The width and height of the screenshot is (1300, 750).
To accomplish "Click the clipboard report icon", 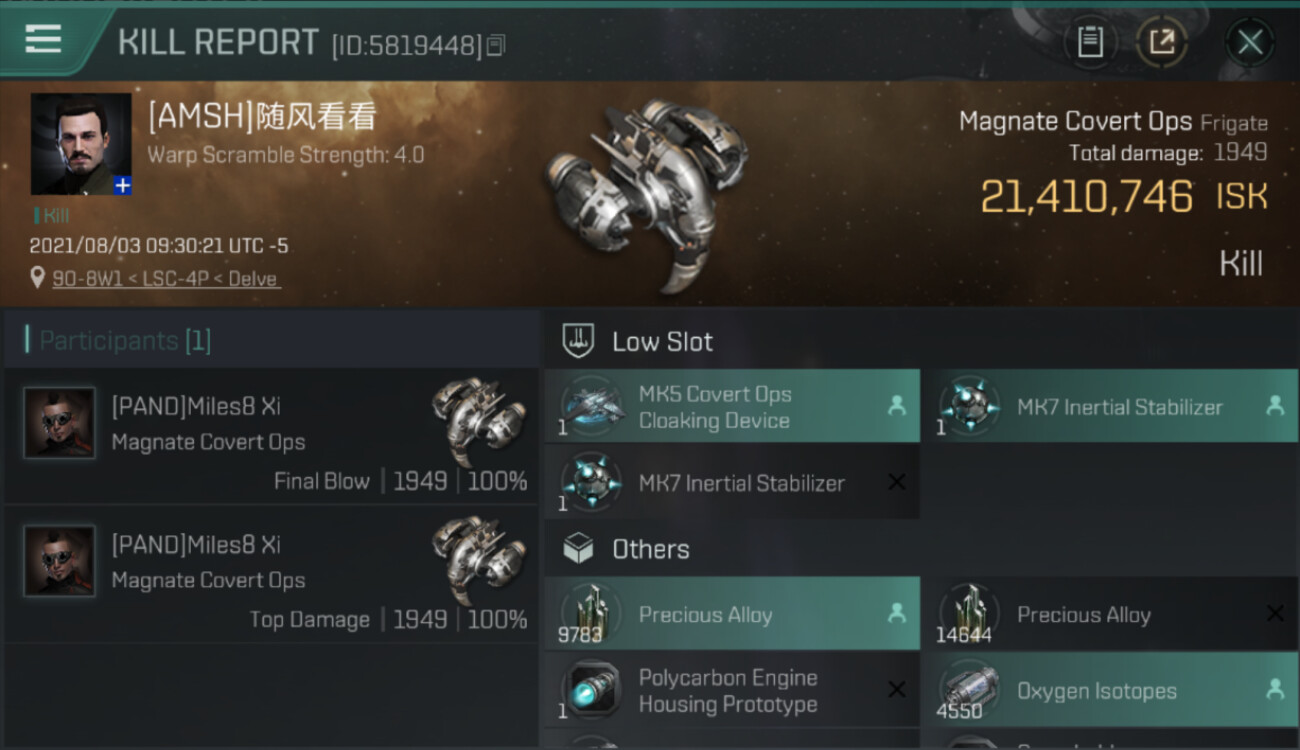I will pos(1090,42).
